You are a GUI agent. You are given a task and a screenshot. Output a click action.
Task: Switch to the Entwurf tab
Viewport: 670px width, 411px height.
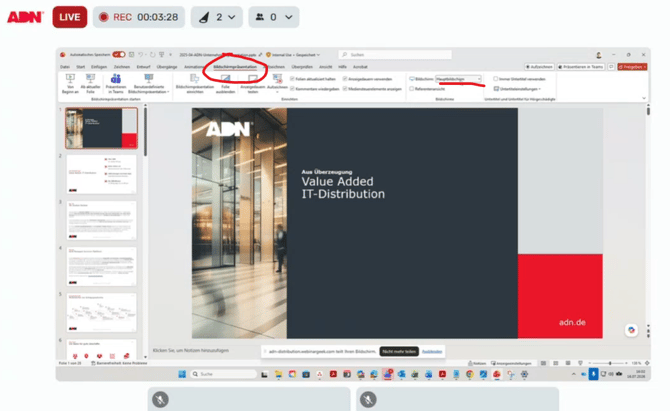click(144, 67)
